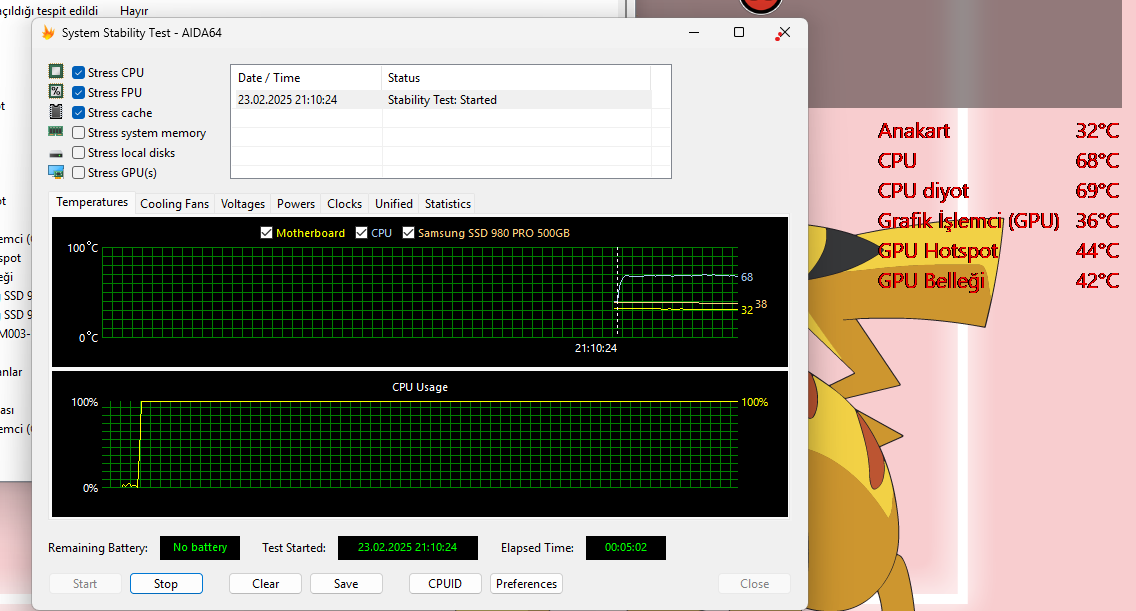Hide Samsung SSD 980 PRO temperature line
Image resolution: width=1136 pixels, height=611 pixels.
point(409,233)
